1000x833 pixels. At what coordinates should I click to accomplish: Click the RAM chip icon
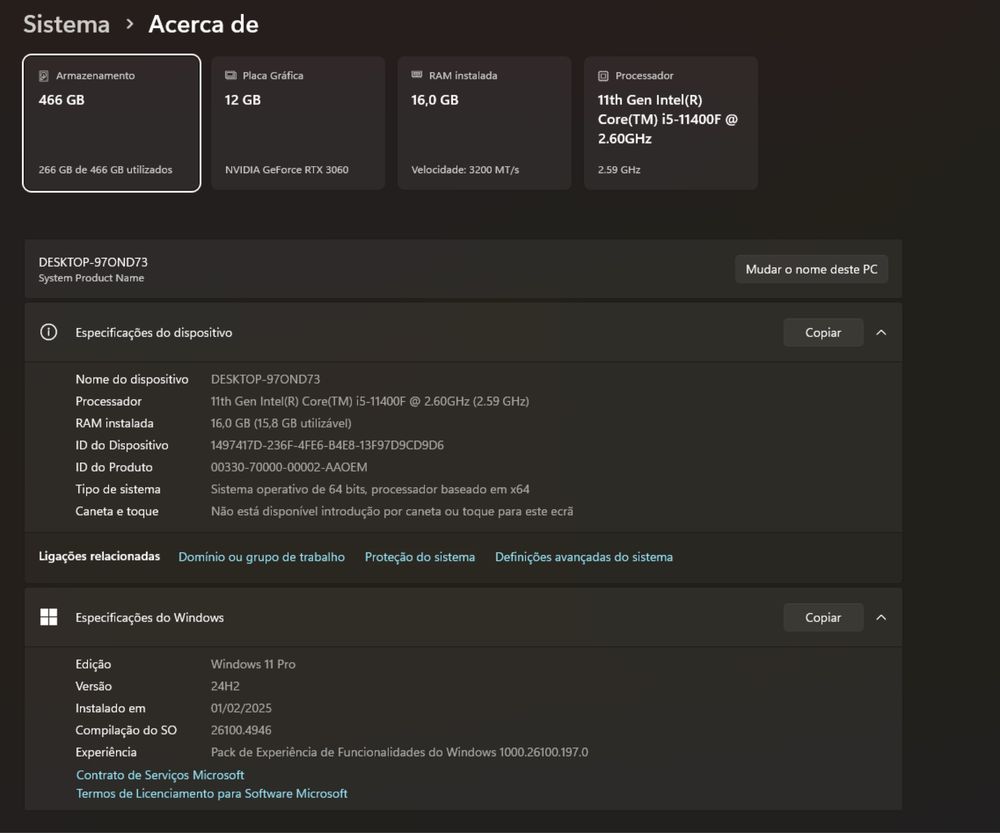pyautogui.click(x=416, y=75)
